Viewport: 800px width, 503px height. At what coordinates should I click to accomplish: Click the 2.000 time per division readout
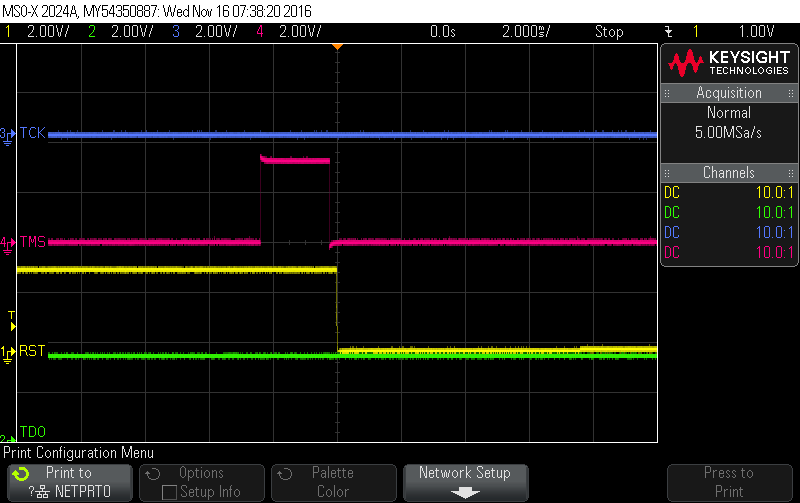pyautogui.click(x=526, y=32)
